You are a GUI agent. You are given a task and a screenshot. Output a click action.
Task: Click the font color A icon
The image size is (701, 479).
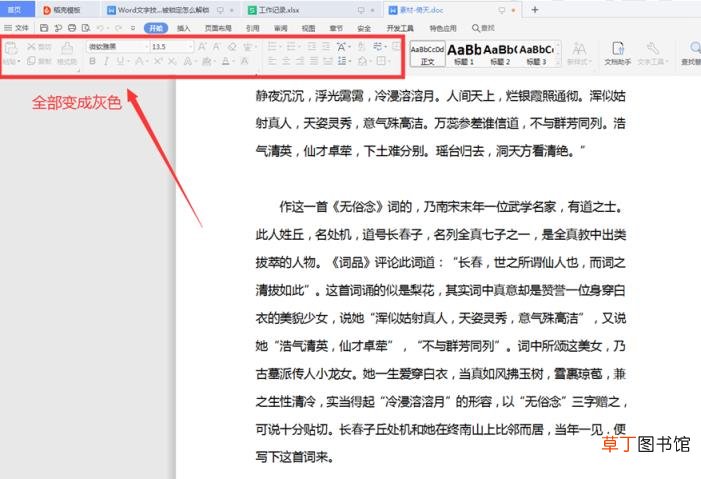[x=226, y=61]
